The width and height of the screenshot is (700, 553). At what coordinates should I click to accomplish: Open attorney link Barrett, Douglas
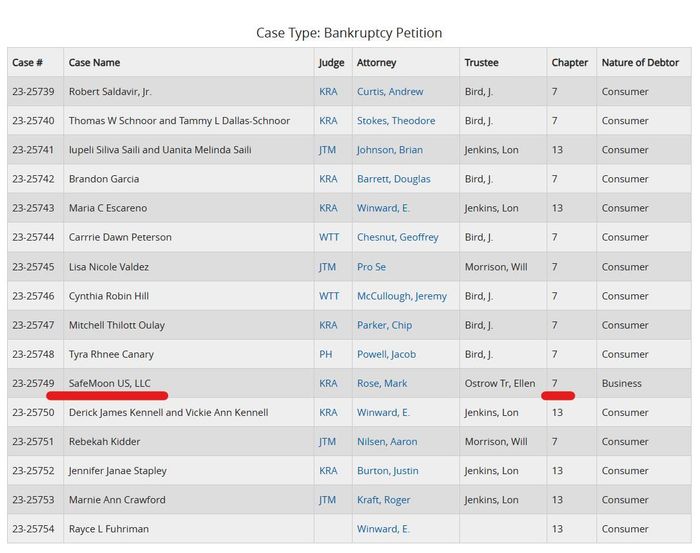(393, 179)
